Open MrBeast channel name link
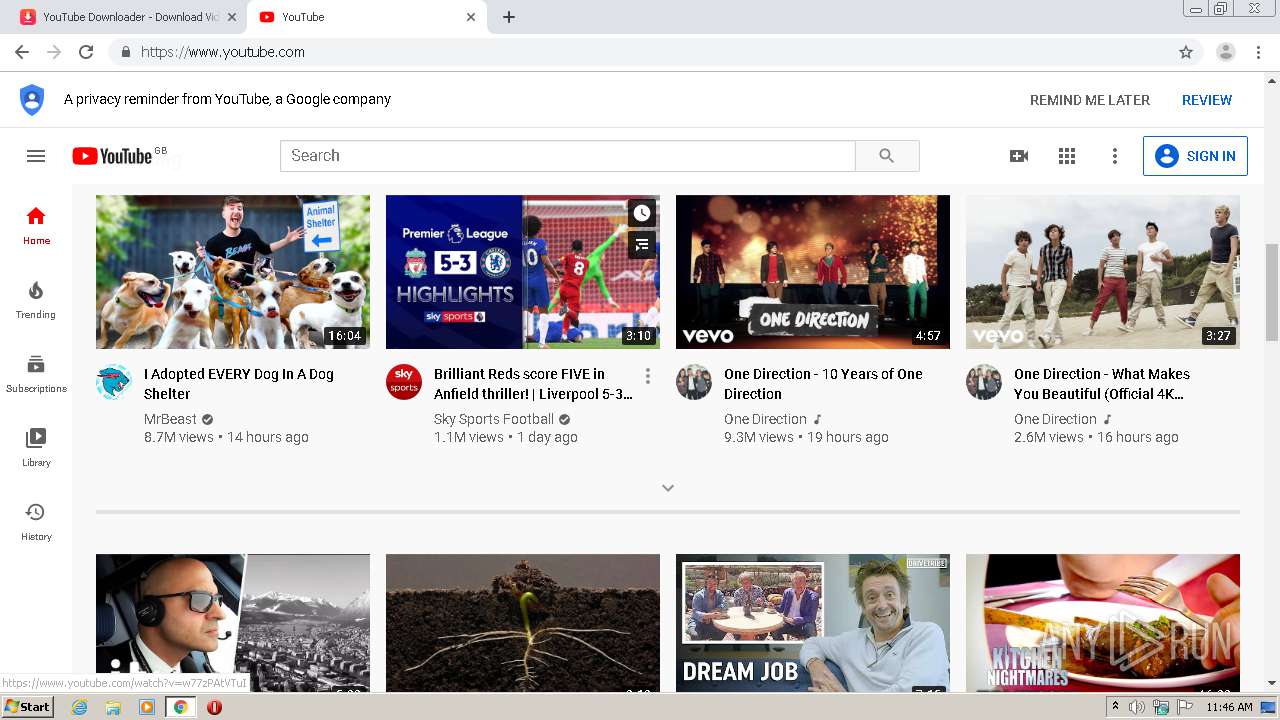This screenshot has width=1280, height=720. point(170,419)
